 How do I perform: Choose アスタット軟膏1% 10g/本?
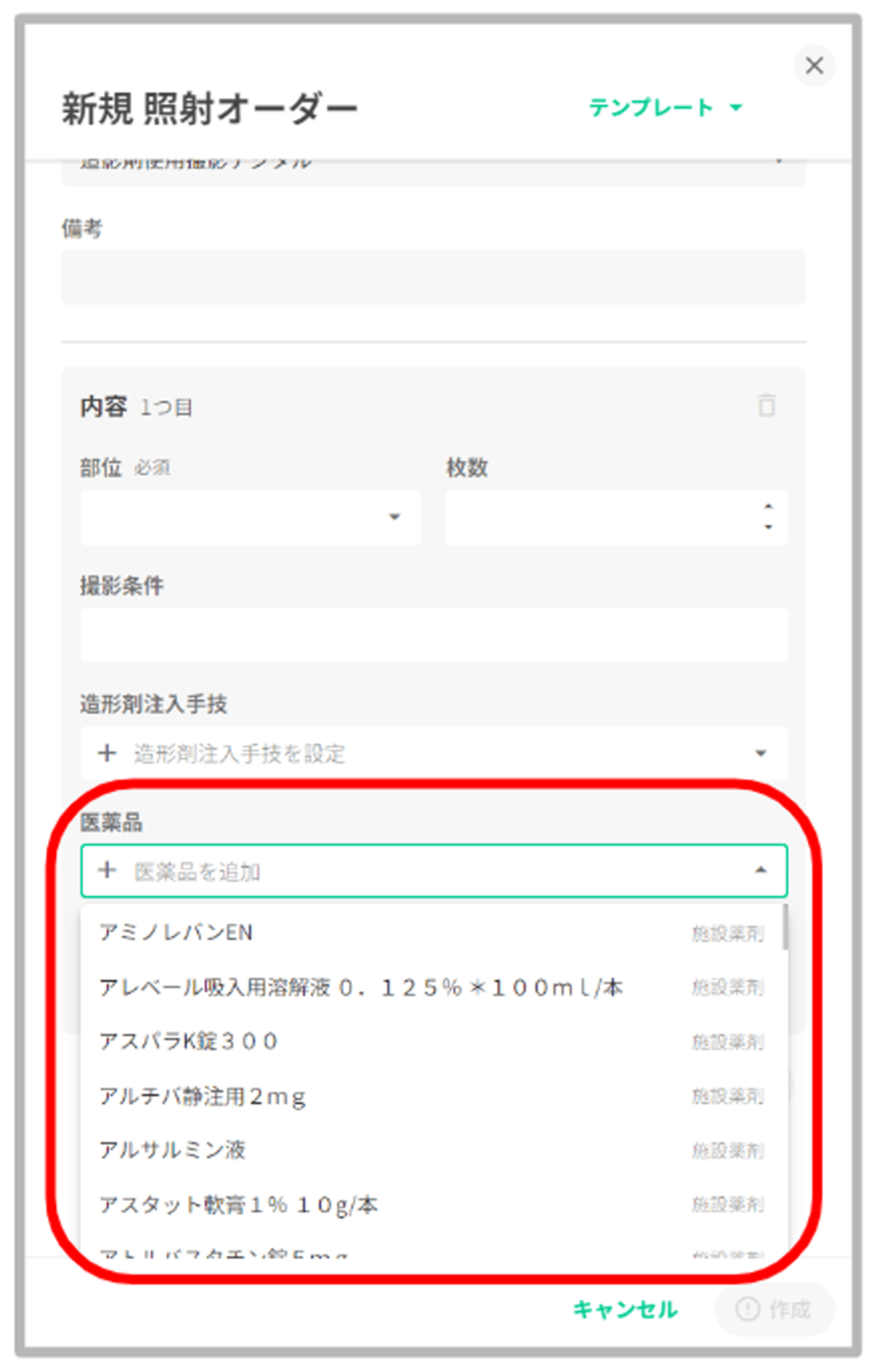[x=238, y=1204]
